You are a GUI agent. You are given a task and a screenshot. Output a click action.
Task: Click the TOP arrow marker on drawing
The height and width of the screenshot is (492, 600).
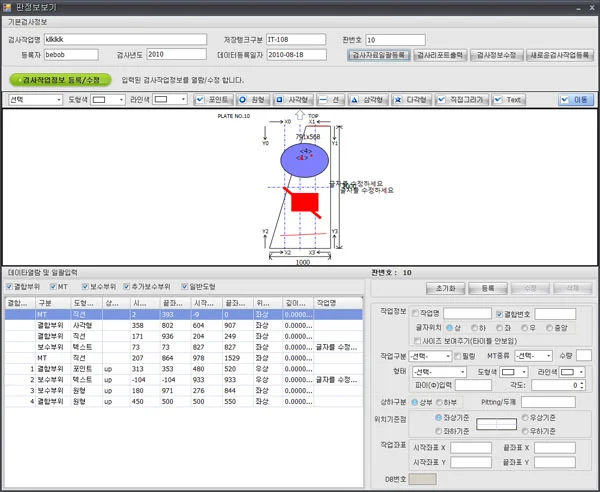point(300,115)
